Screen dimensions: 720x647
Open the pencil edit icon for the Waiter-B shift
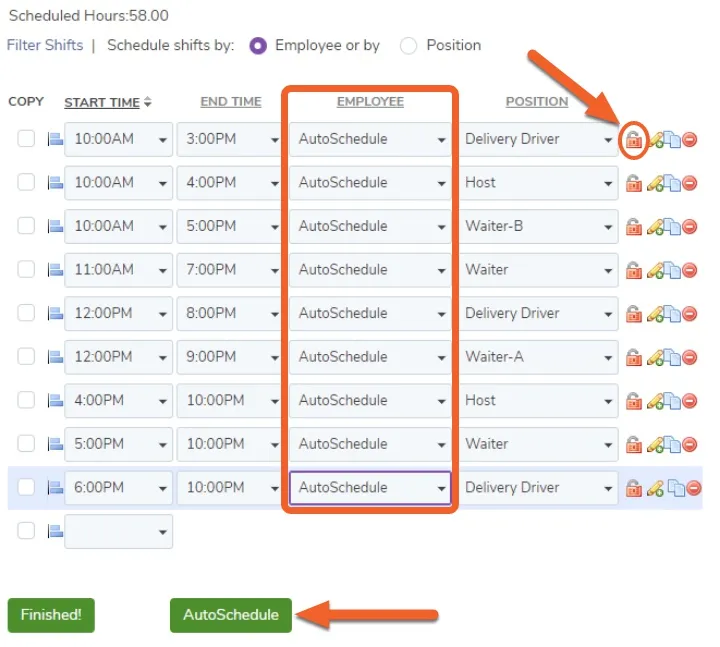point(655,226)
